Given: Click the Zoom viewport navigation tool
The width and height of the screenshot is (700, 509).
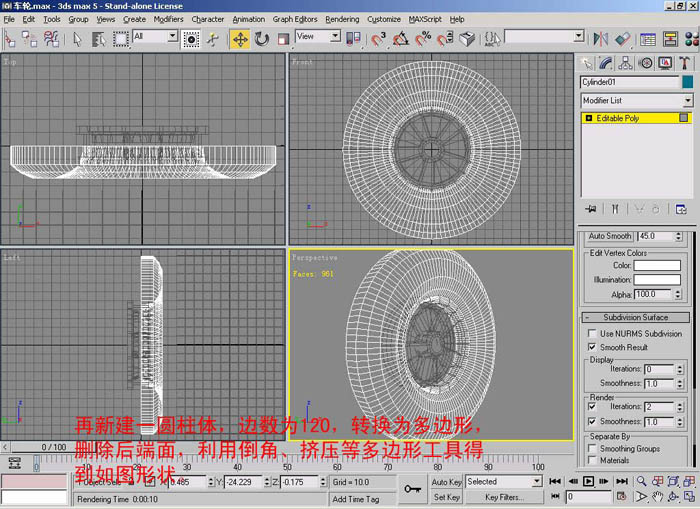Looking at the screenshot, I should click(x=642, y=481).
